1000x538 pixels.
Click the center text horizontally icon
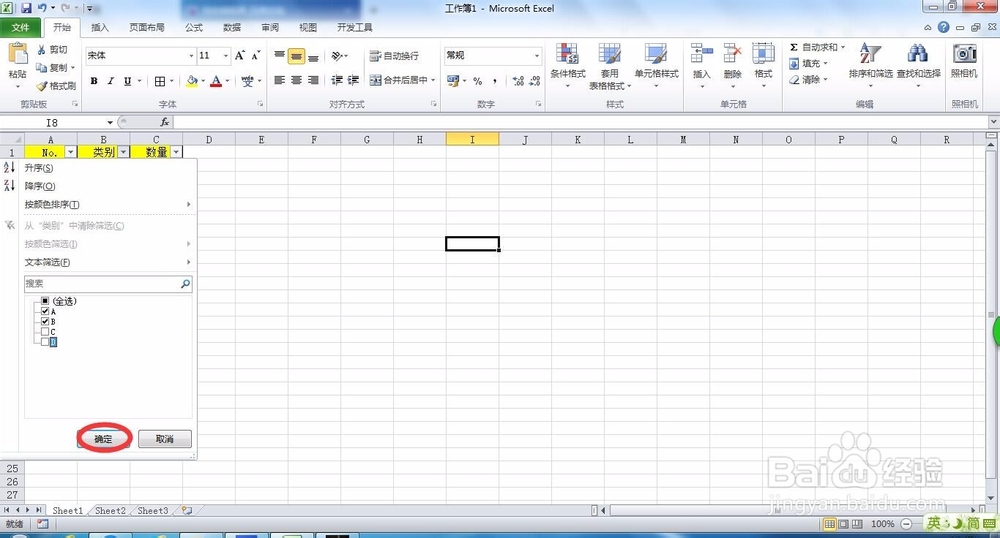[x=296, y=80]
